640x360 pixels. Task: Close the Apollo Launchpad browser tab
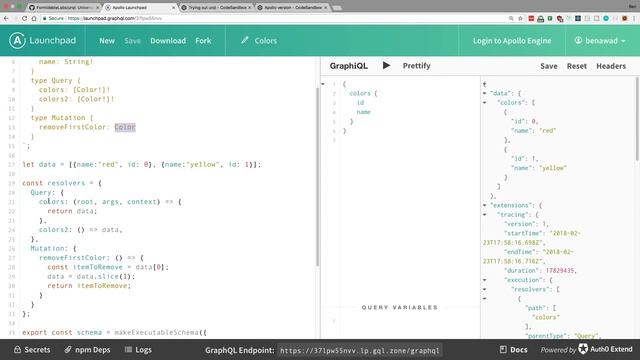coord(174,8)
